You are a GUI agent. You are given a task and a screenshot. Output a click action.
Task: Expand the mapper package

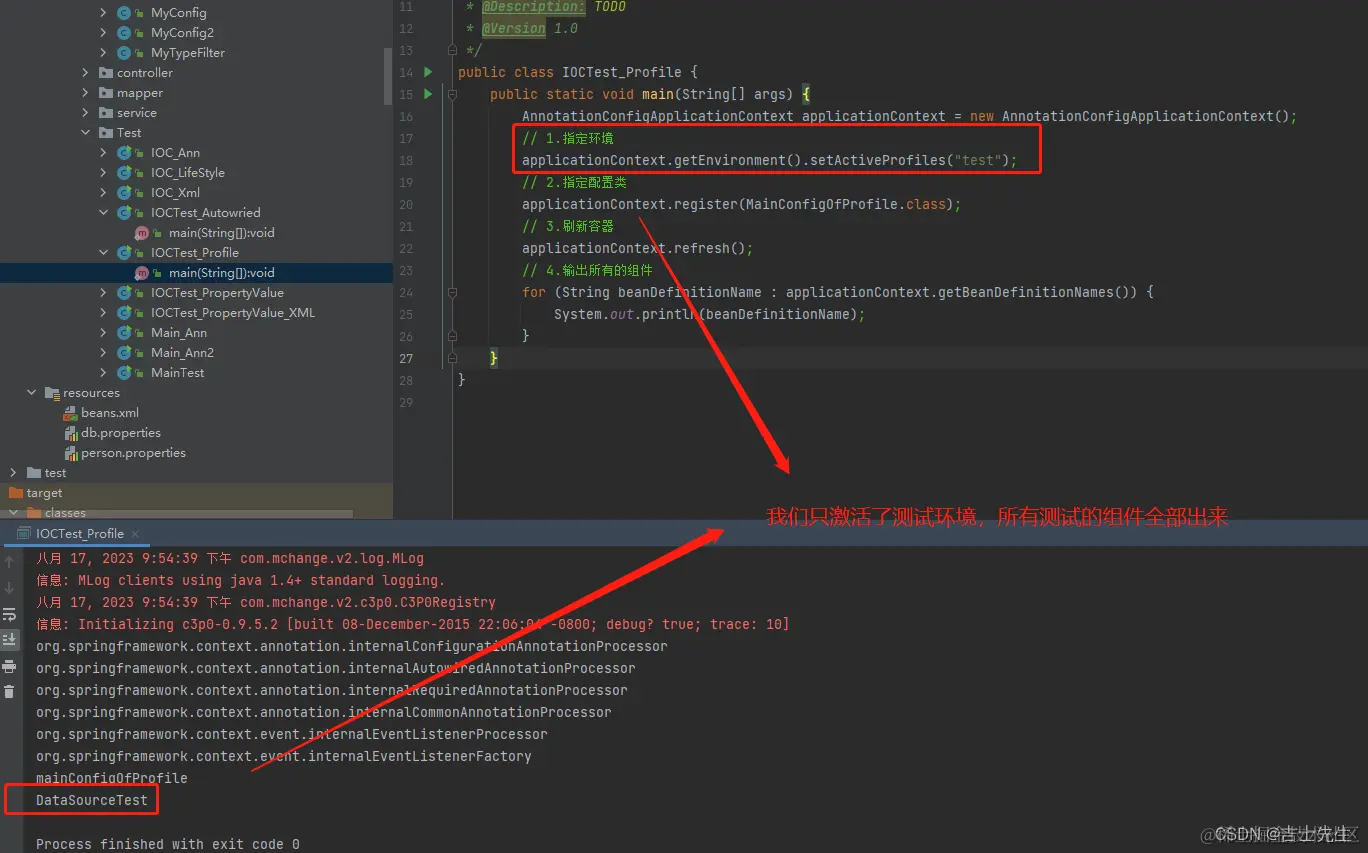point(86,93)
